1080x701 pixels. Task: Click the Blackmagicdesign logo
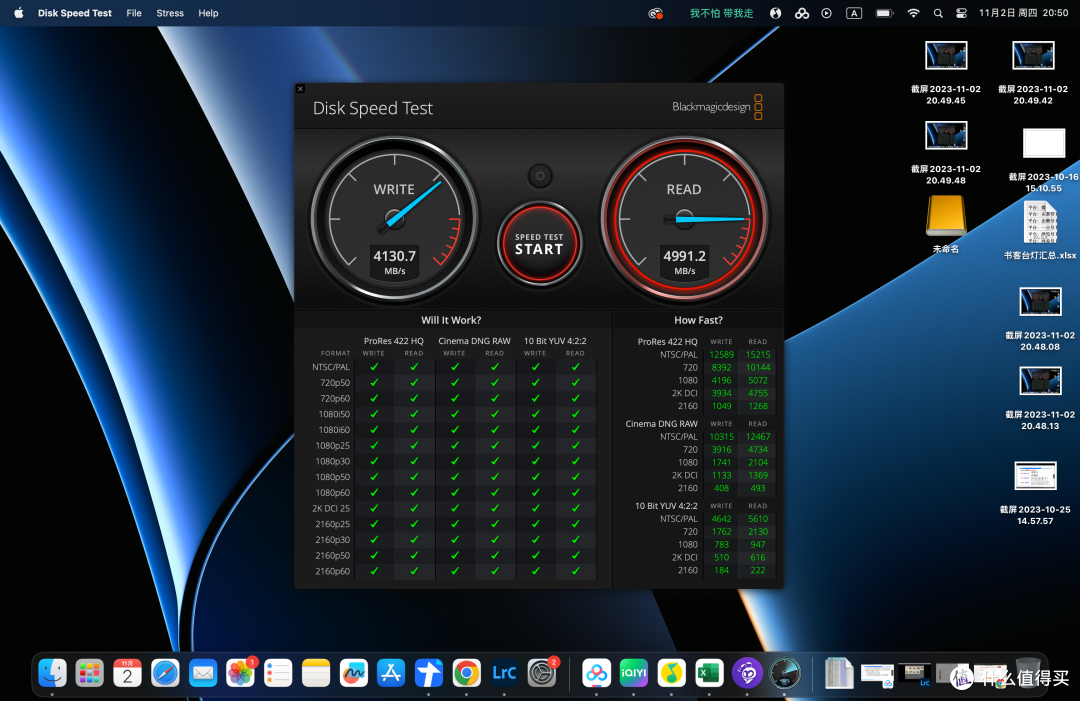(717, 107)
